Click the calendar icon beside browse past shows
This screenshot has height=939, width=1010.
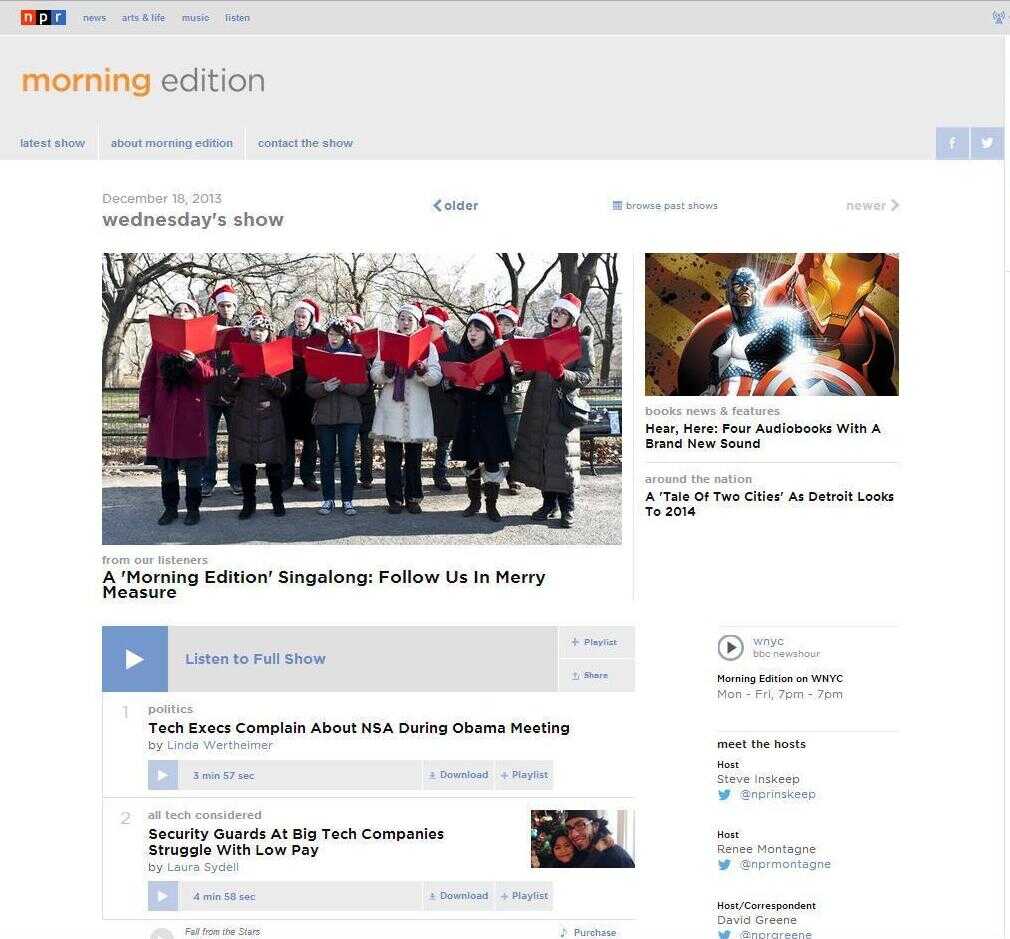[x=617, y=205]
